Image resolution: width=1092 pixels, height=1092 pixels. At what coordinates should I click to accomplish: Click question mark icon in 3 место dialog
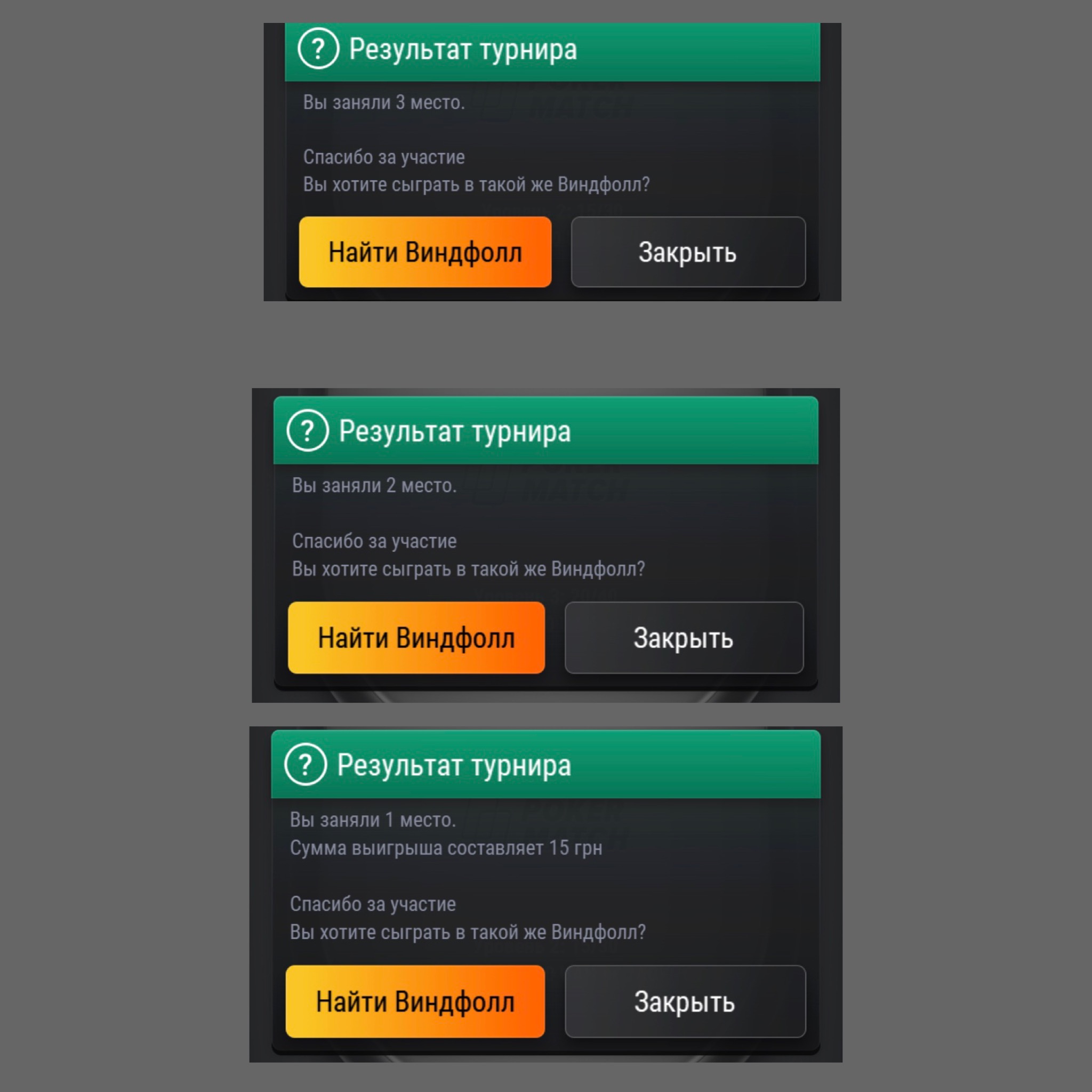[318, 49]
